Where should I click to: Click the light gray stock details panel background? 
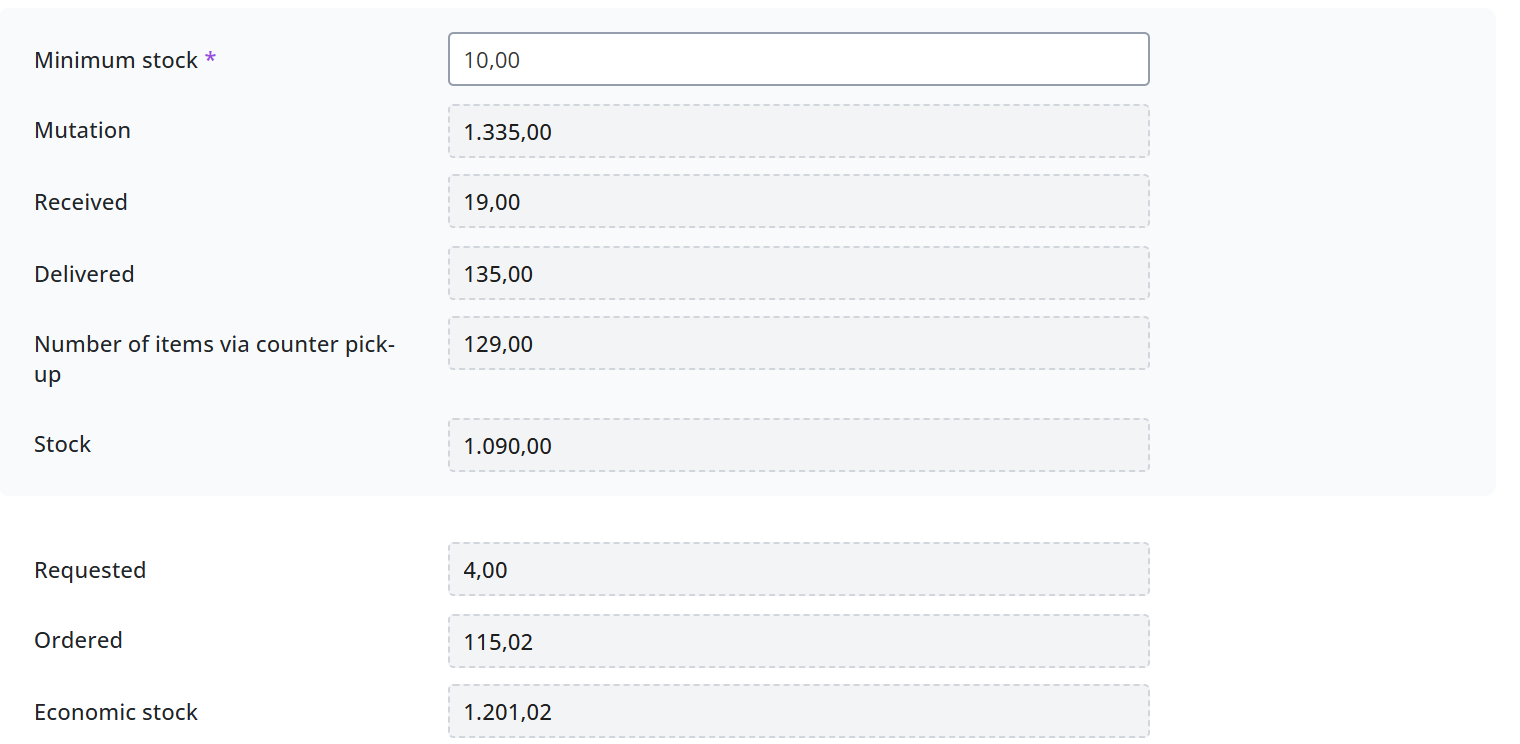pyautogui.click(x=1320, y=250)
